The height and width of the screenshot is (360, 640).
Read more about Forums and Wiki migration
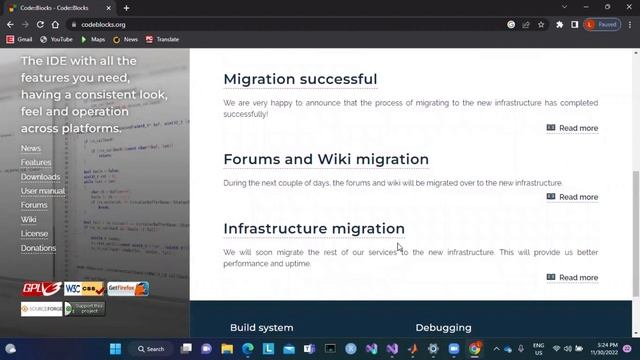click(572, 197)
